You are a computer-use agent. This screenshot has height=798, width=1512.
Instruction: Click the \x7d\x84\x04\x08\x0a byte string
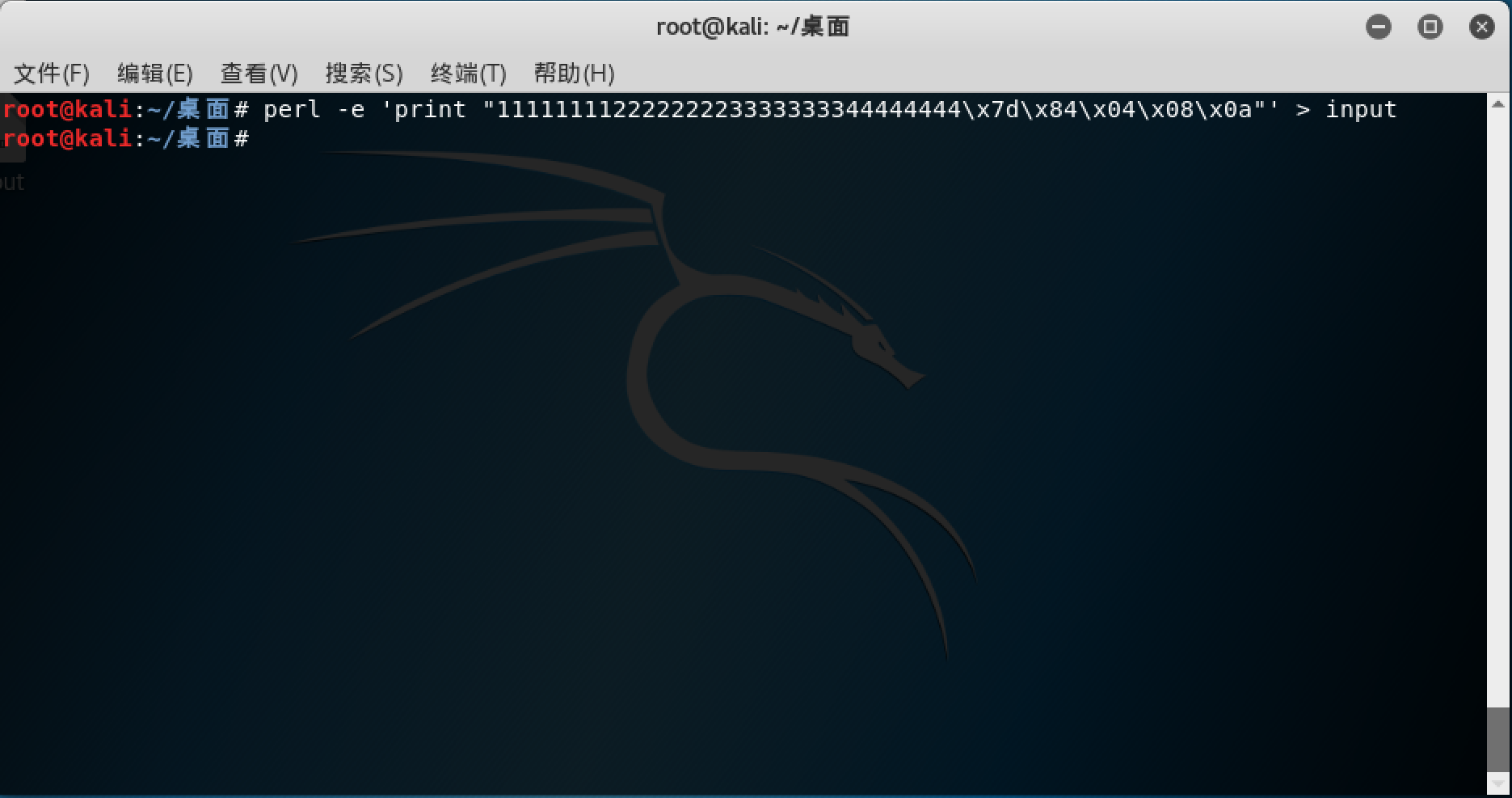pos(1107,109)
